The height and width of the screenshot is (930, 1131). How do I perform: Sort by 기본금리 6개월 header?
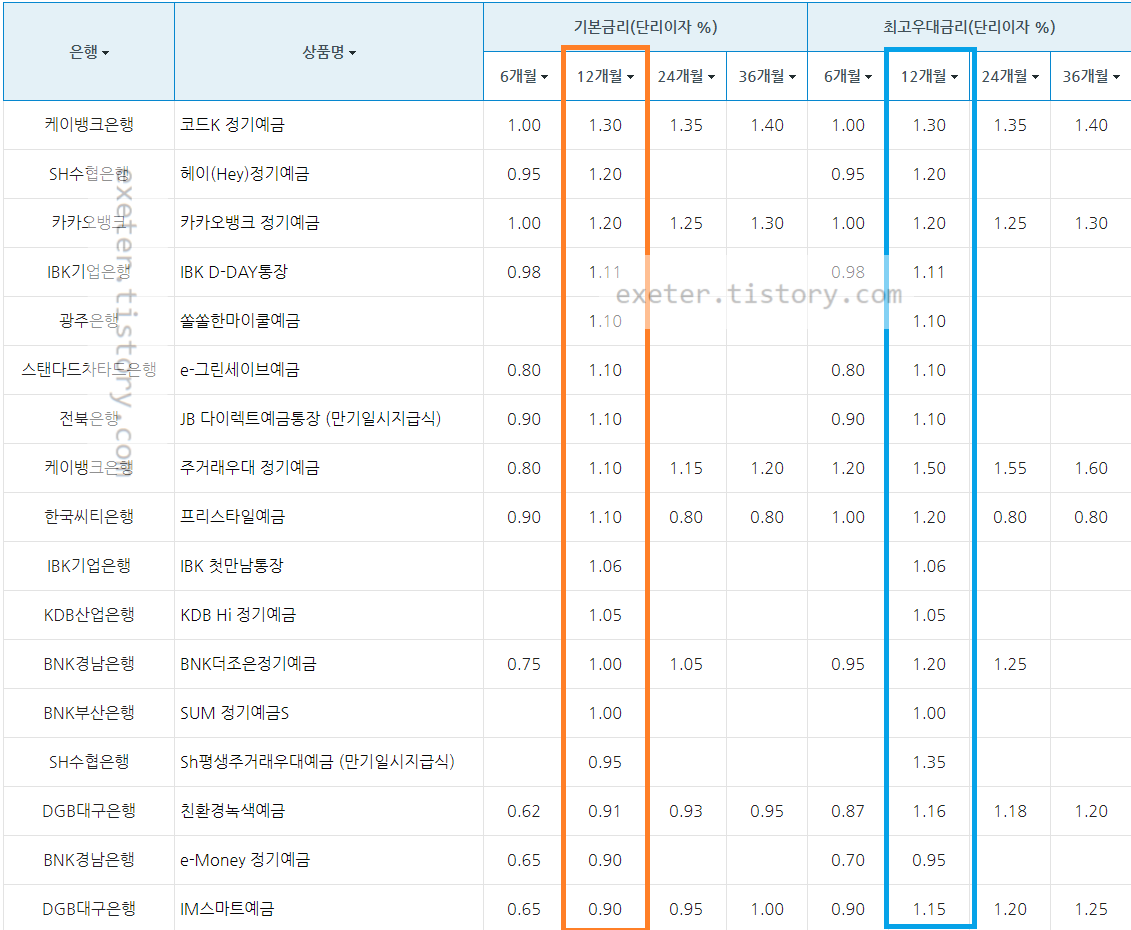point(524,76)
